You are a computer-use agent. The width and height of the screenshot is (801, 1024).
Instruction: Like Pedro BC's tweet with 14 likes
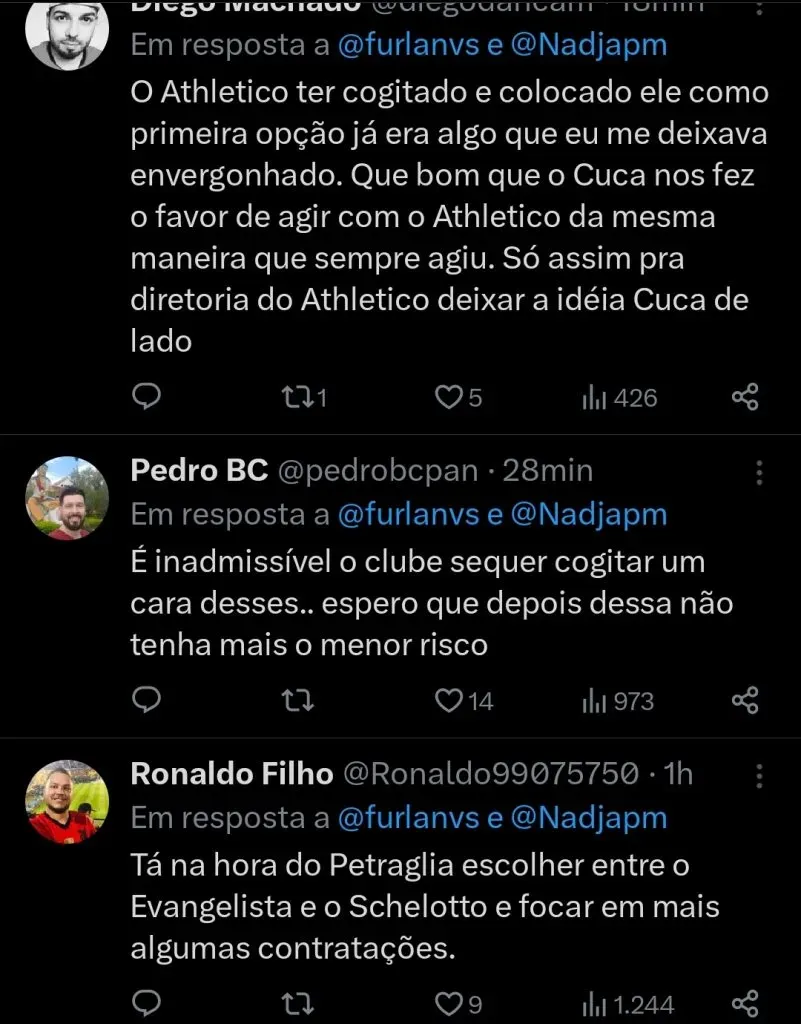pos(449,700)
